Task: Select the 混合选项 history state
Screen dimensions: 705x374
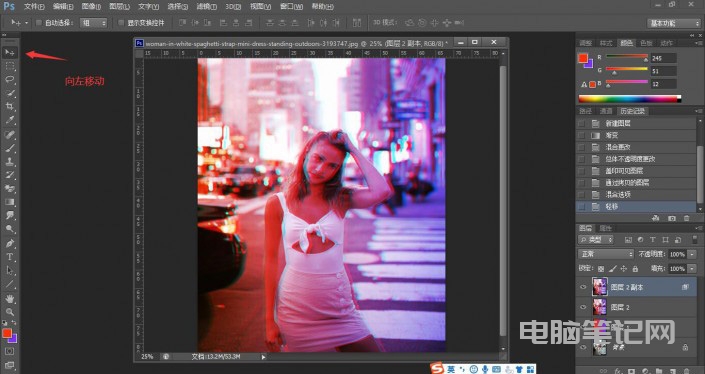Action: (636, 195)
